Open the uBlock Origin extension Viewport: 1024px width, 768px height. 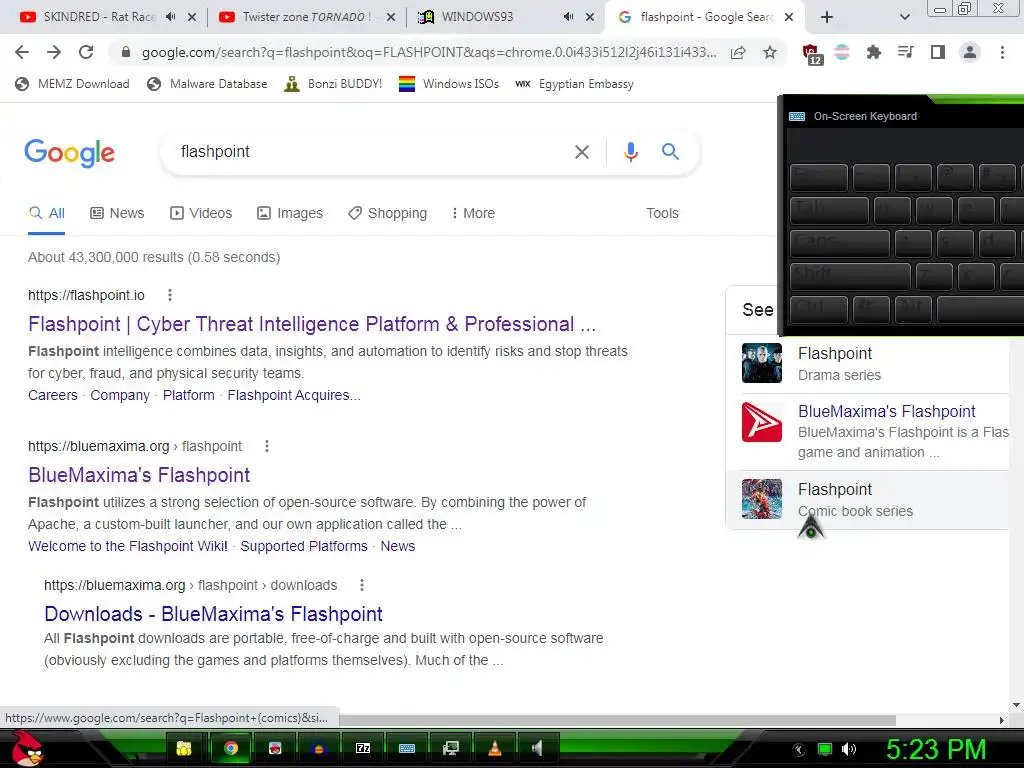[812, 54]
